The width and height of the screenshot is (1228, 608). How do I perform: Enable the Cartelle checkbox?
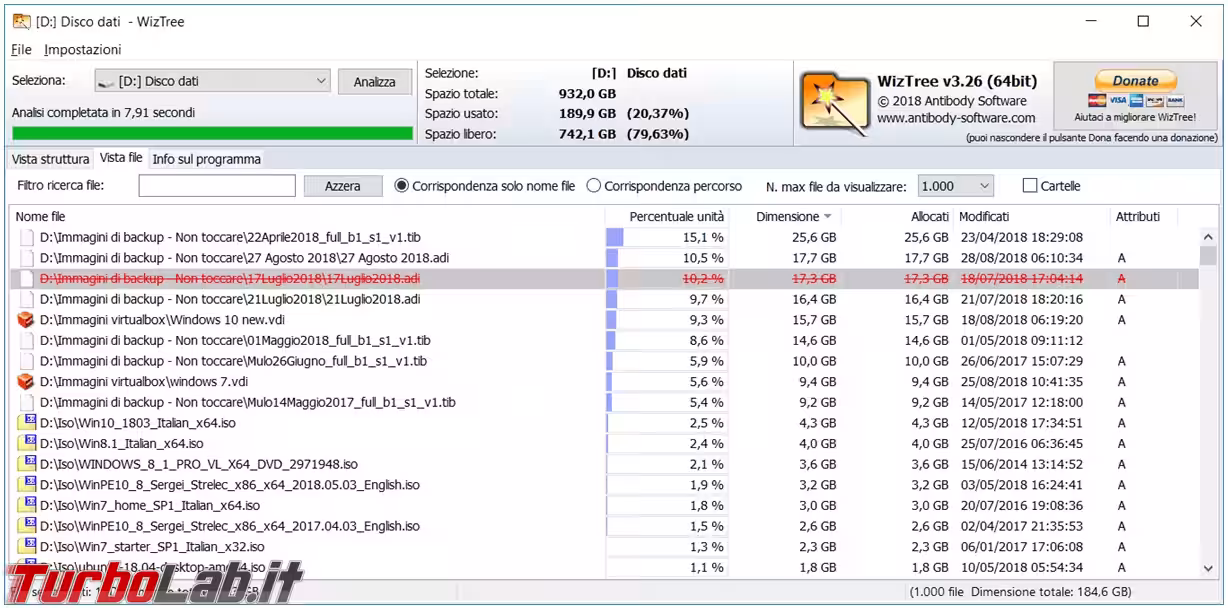tap(1029, 186)
